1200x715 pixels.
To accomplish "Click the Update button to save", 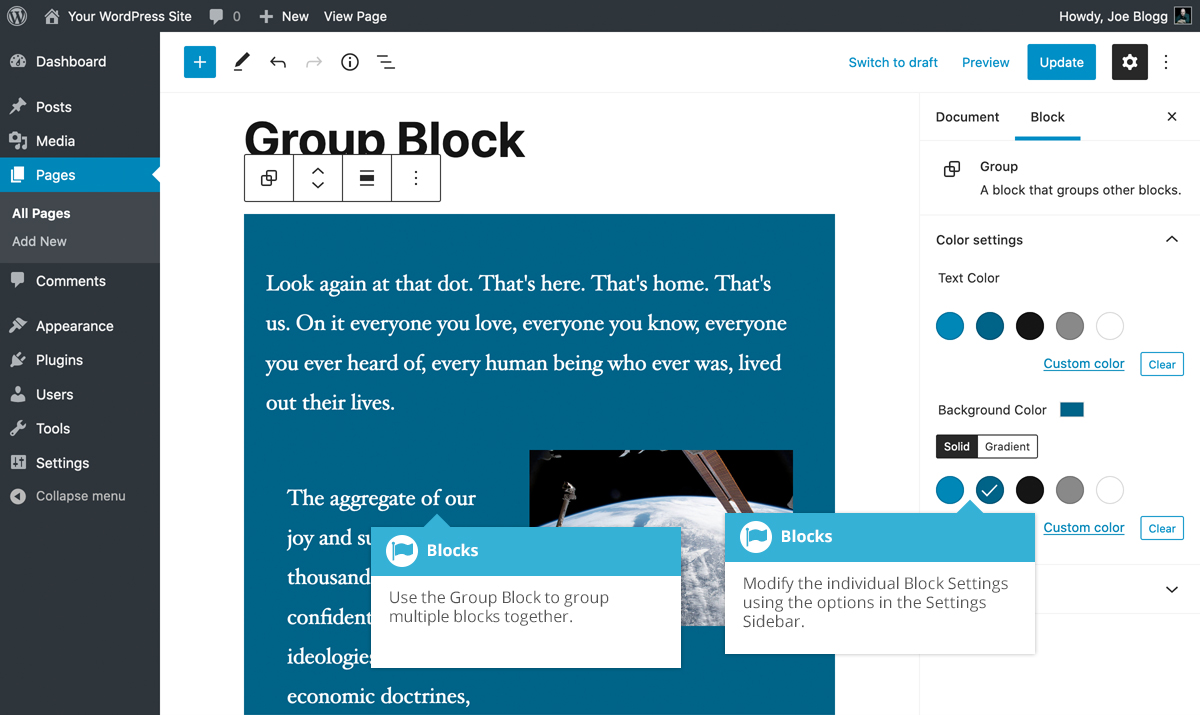I will click(1061, 62).
